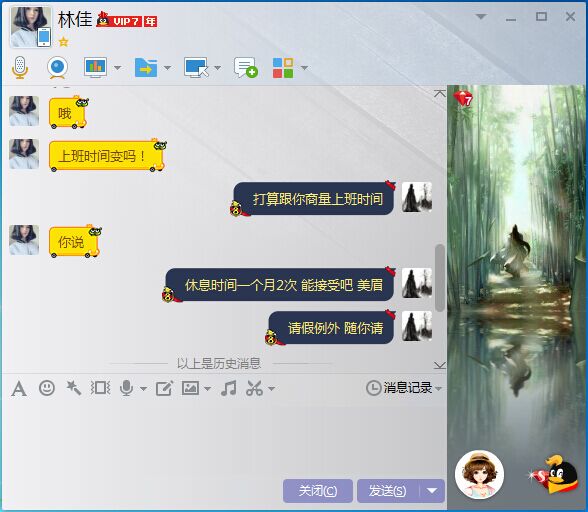Expand 消息记录 dropdown arrow
588x512 pixels.
pyautogui.click(x=438, y=388)
